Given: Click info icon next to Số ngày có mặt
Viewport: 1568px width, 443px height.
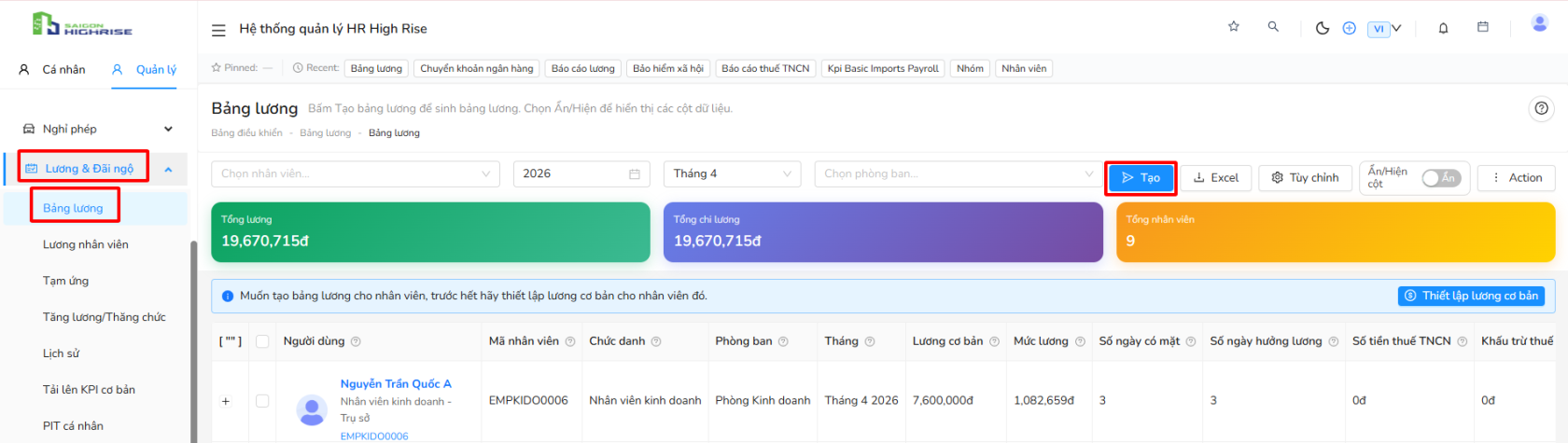Looking at the screenshot, I should (x=1191, y=341).
